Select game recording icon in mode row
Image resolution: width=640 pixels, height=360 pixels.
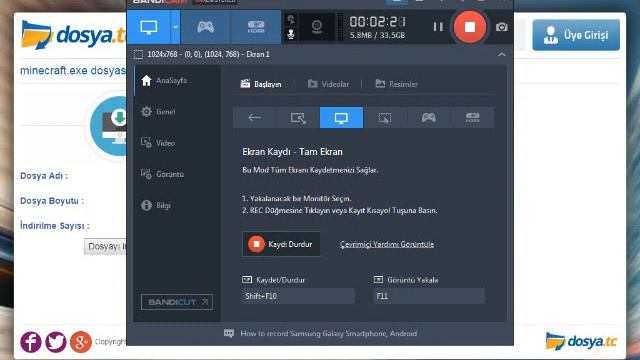coord(429,118)
